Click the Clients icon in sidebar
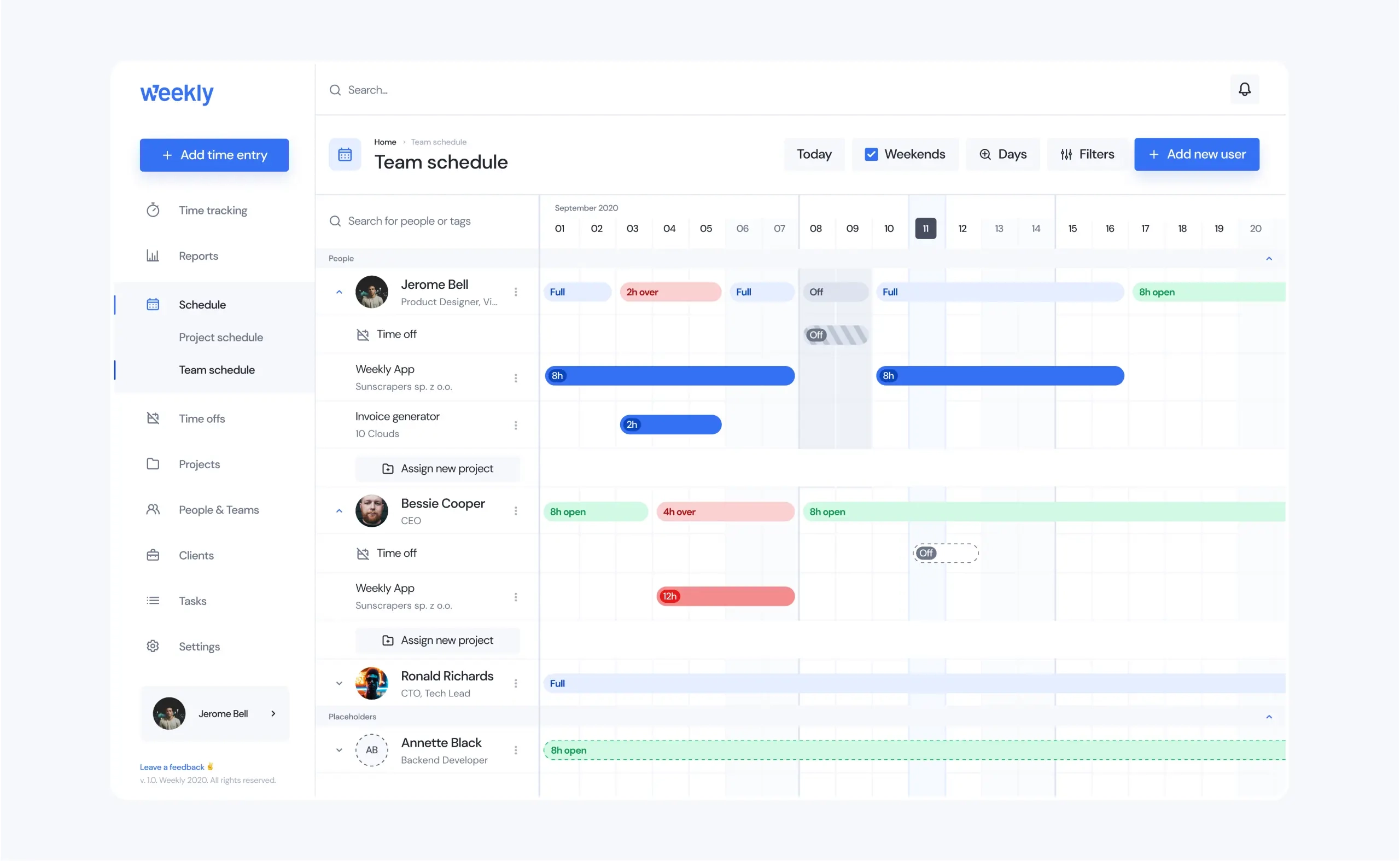 point(153,555)
